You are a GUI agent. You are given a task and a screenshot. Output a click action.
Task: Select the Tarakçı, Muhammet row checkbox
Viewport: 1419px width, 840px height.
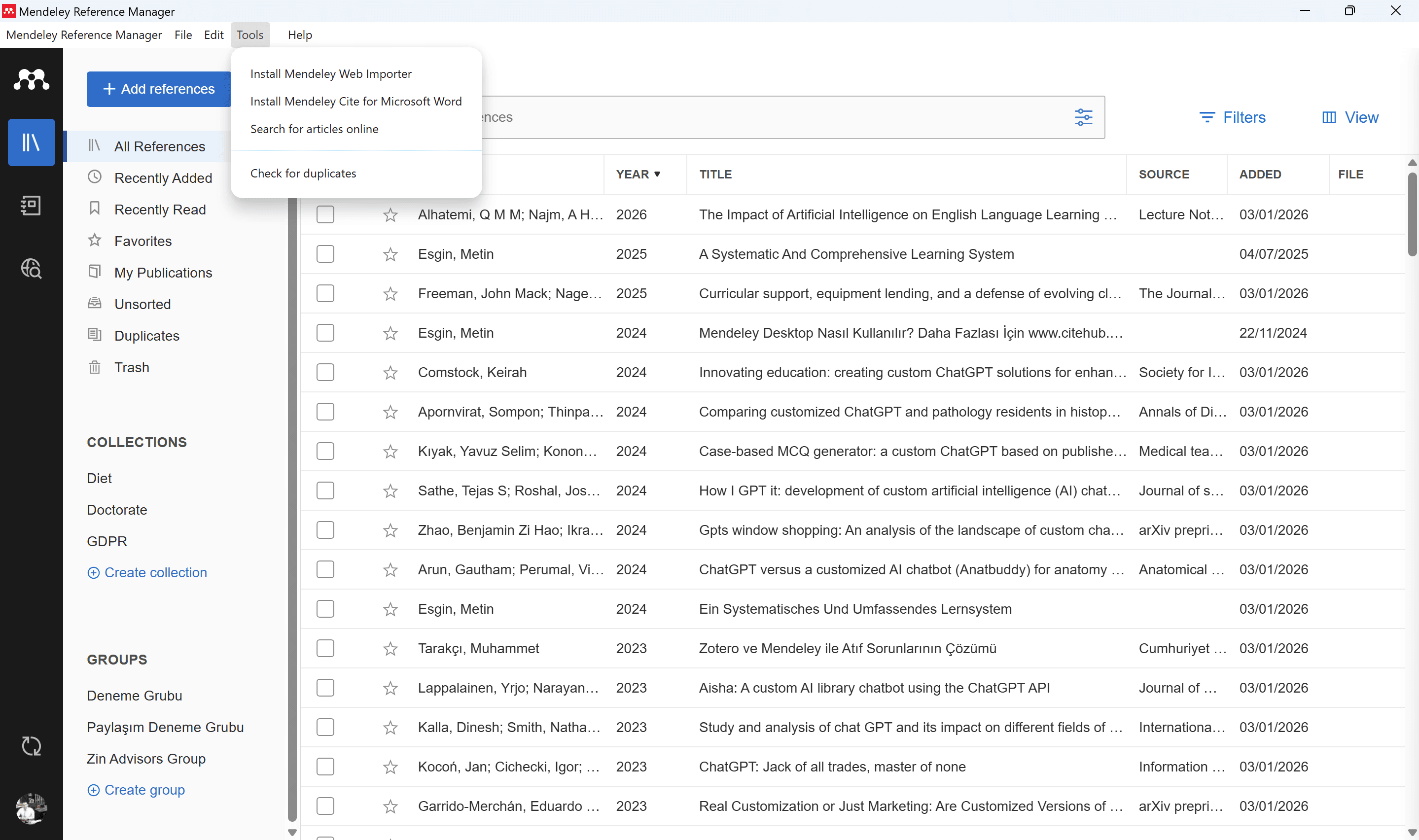pos(325,648)
